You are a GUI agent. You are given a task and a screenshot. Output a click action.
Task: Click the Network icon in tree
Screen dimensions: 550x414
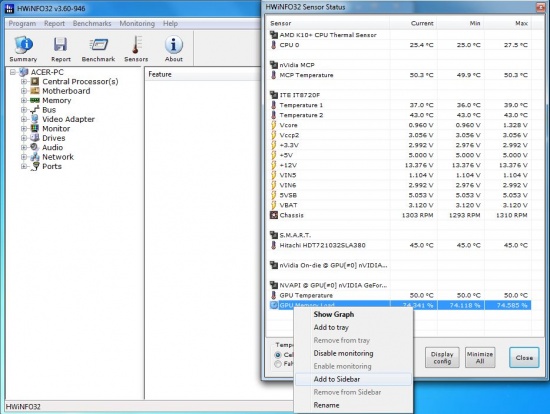[x=35, y=157]
